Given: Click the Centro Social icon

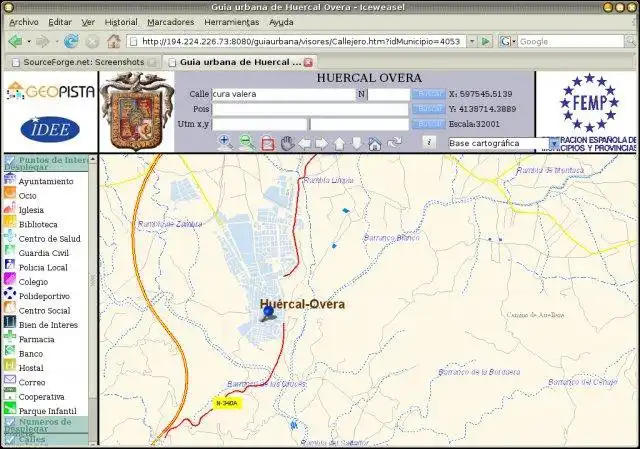Looking at the screenshot, I should 9,308.
